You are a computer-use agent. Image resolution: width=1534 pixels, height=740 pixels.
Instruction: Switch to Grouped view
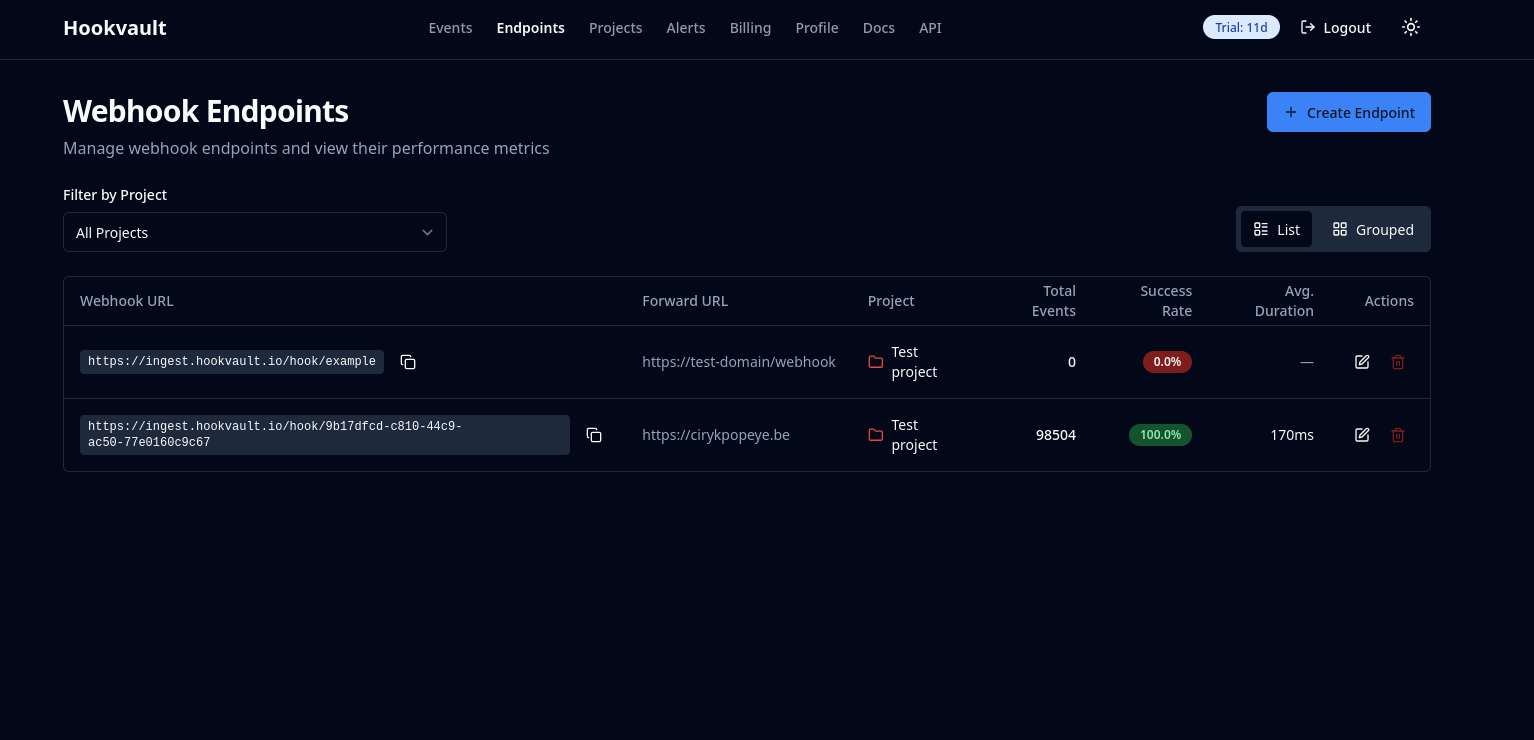[x=1373, y=229]
